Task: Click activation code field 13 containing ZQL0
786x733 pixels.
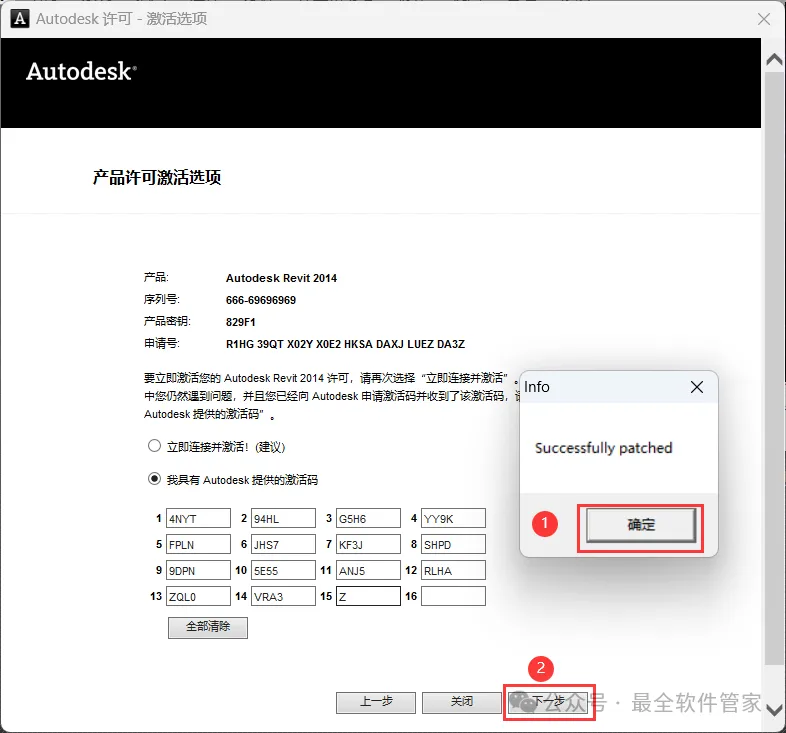Action: point(198,597)
